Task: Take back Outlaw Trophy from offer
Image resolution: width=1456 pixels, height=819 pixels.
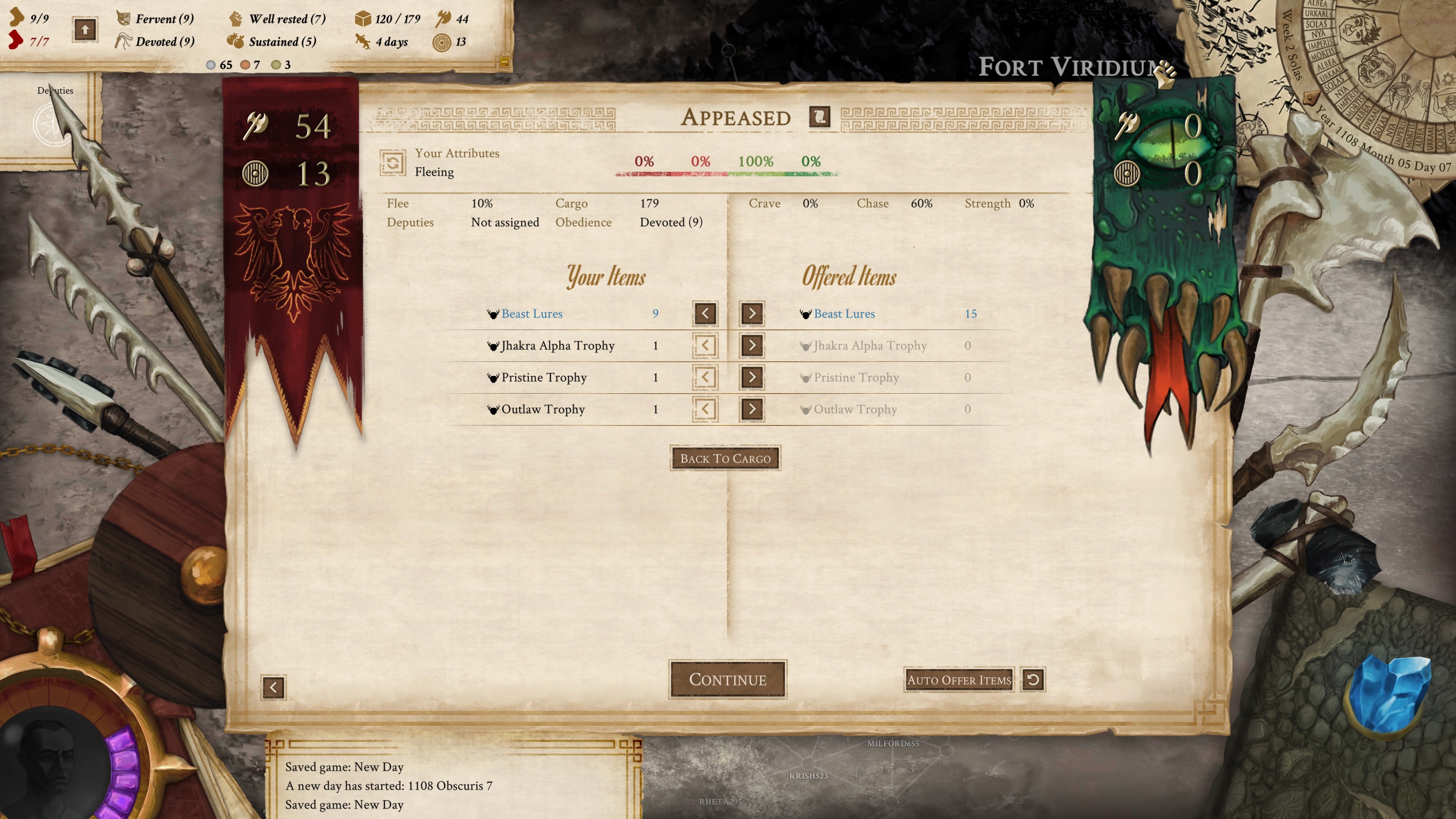Action: tap(705, 409)
